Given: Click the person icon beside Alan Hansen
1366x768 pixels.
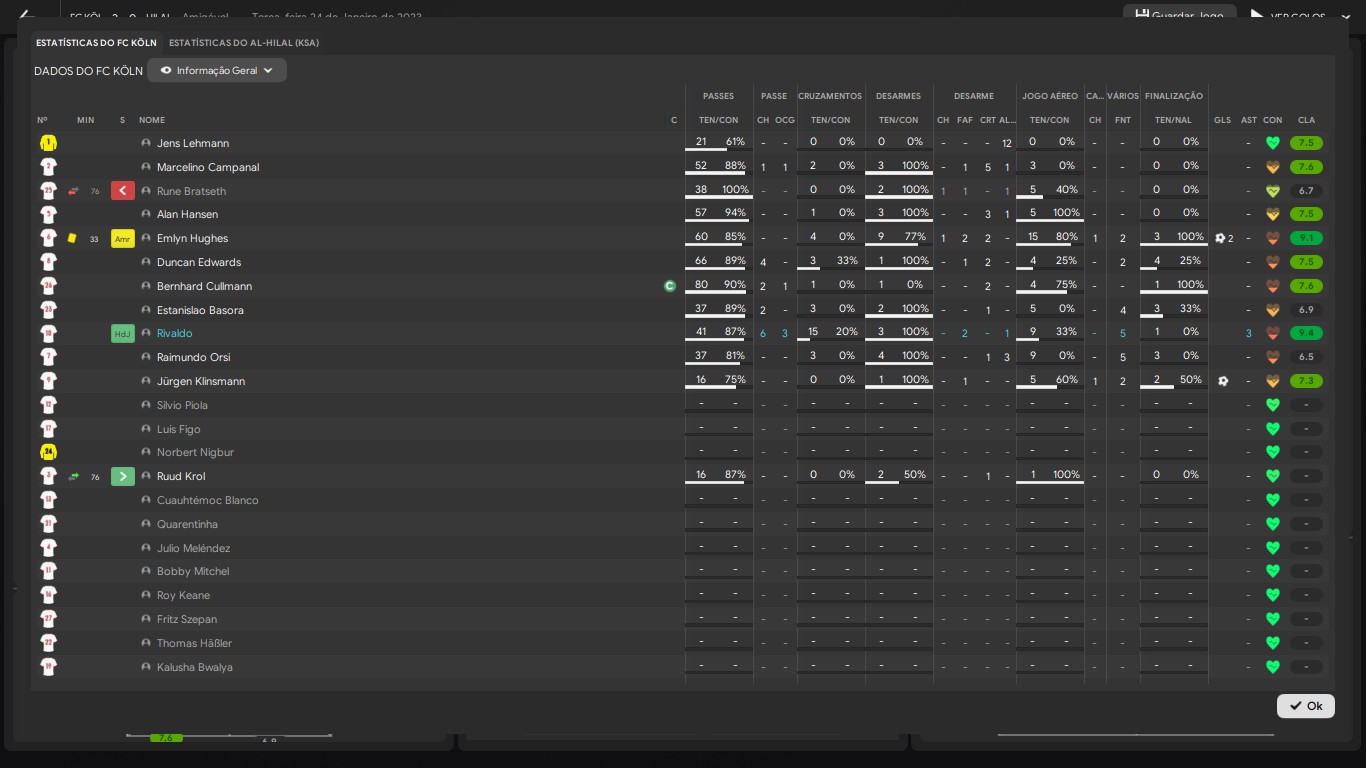Looking at the screenshot, I should (x=146, y=214).
